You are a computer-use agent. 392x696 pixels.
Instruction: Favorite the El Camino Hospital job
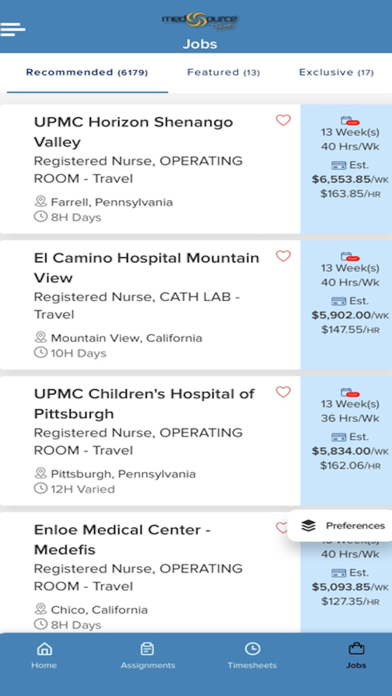[x=283, y=256]
